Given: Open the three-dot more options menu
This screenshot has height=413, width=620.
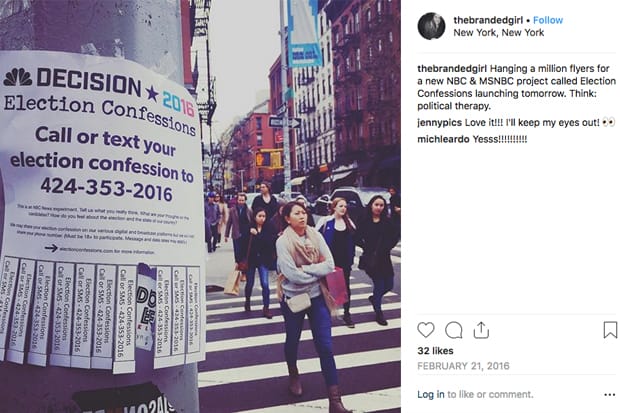Looking at the screenshot, I should click(x=609, y=394).
